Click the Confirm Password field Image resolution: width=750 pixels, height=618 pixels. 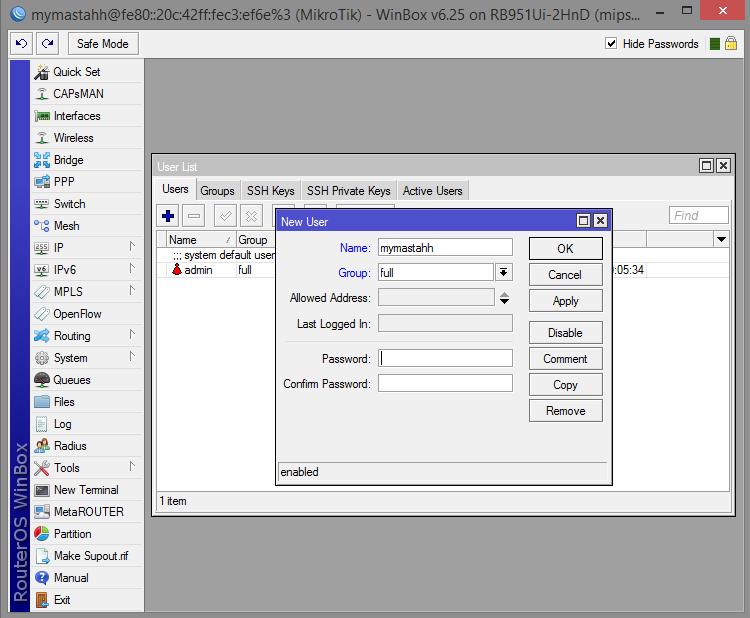pyautogui.click(x=445, y=383)
